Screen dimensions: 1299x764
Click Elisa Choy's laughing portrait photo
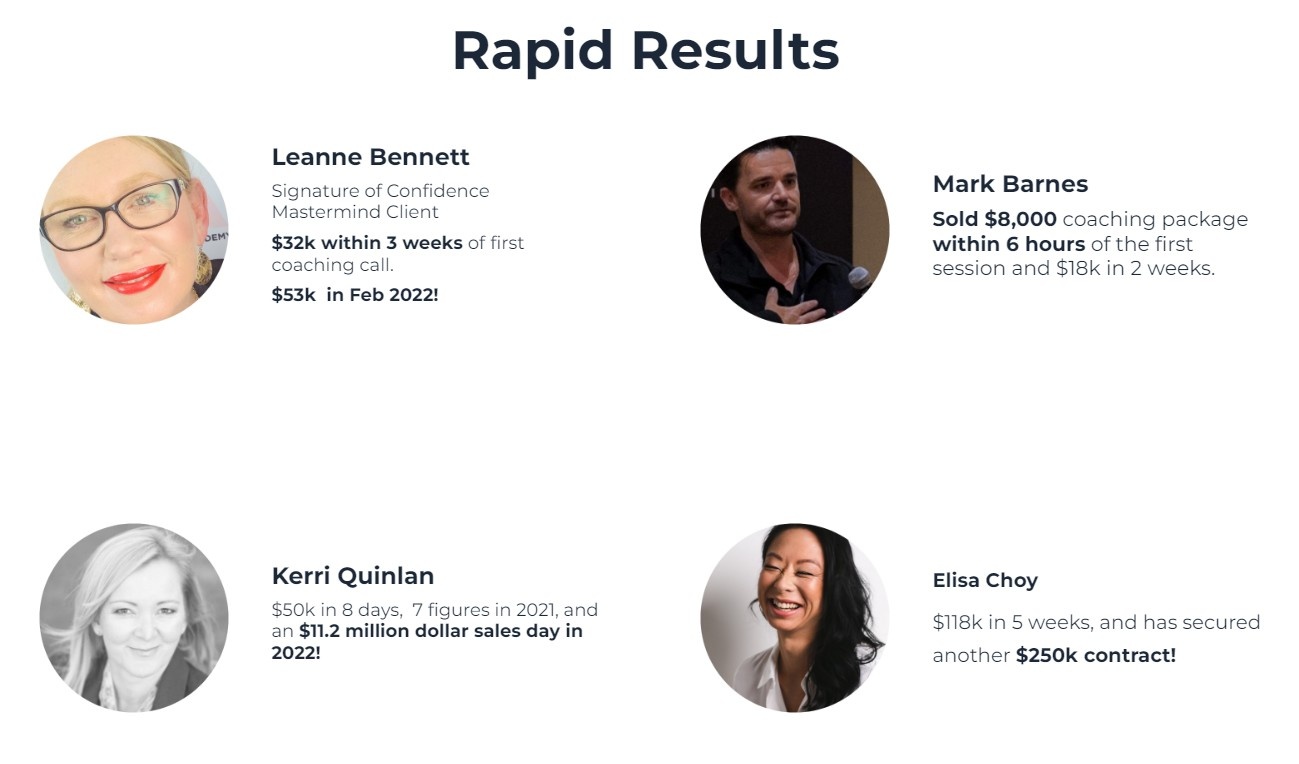[x=795, y=618]
